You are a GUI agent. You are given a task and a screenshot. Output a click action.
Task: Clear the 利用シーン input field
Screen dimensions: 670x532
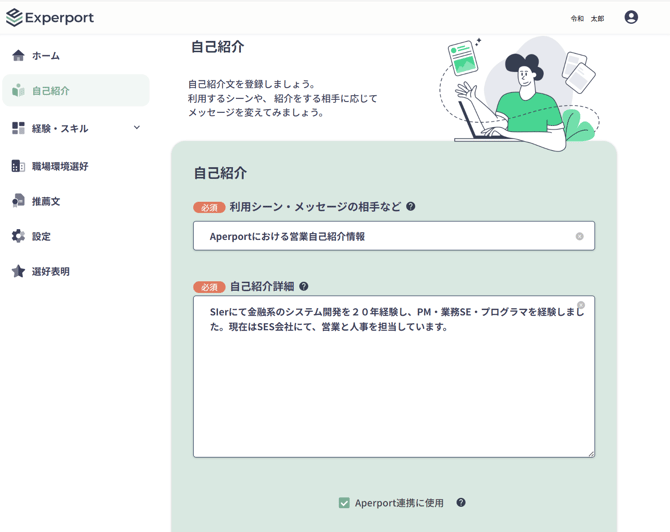coord(579,236)
